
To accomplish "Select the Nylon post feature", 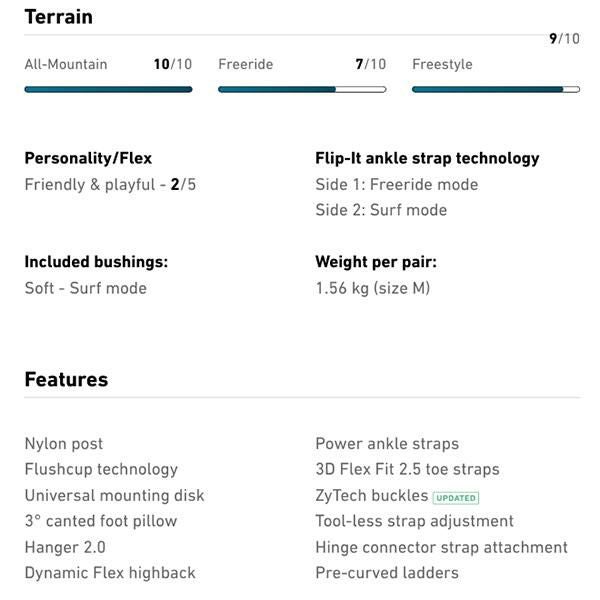I will click(x=64, y=443).
